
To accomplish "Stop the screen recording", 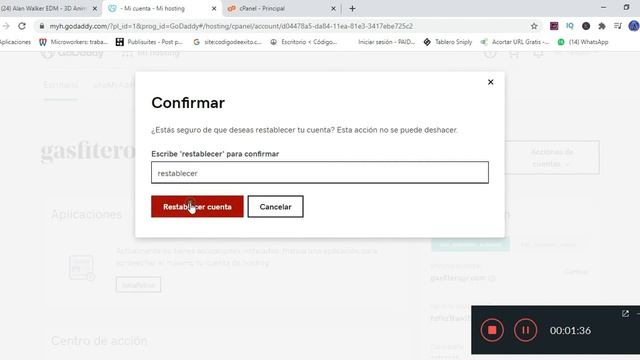I will coord(492,330).
